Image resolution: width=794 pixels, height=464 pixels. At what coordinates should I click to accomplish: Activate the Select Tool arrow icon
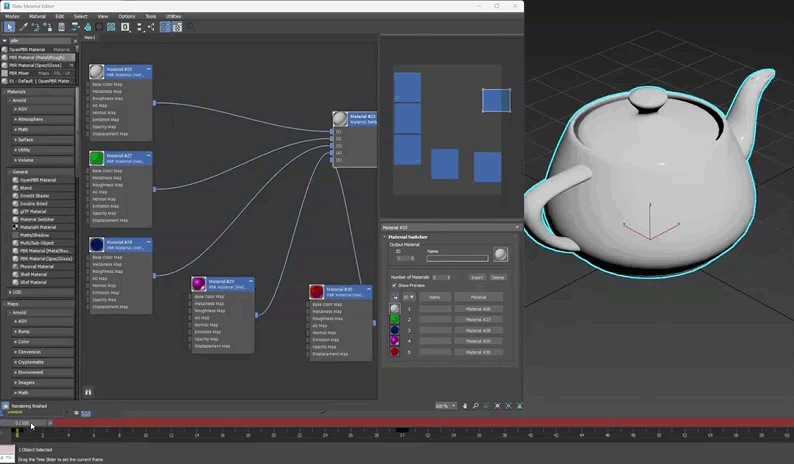point(10,27)
